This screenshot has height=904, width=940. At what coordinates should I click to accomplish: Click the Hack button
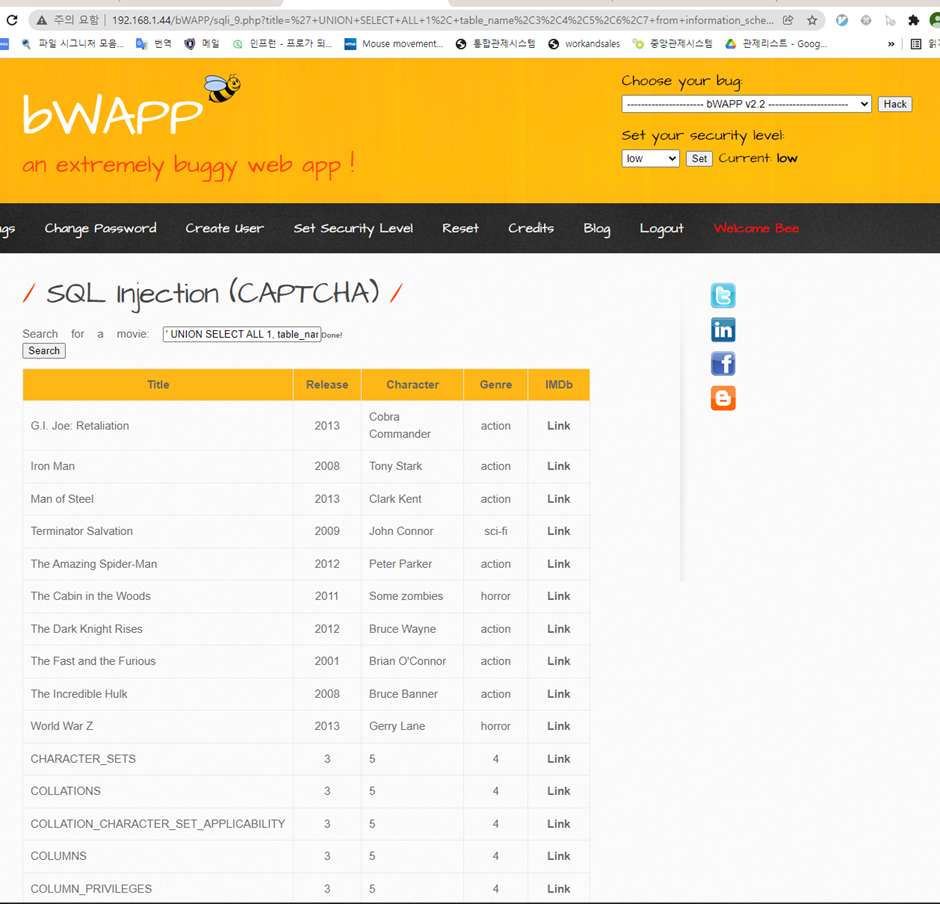tap(895, 104)
